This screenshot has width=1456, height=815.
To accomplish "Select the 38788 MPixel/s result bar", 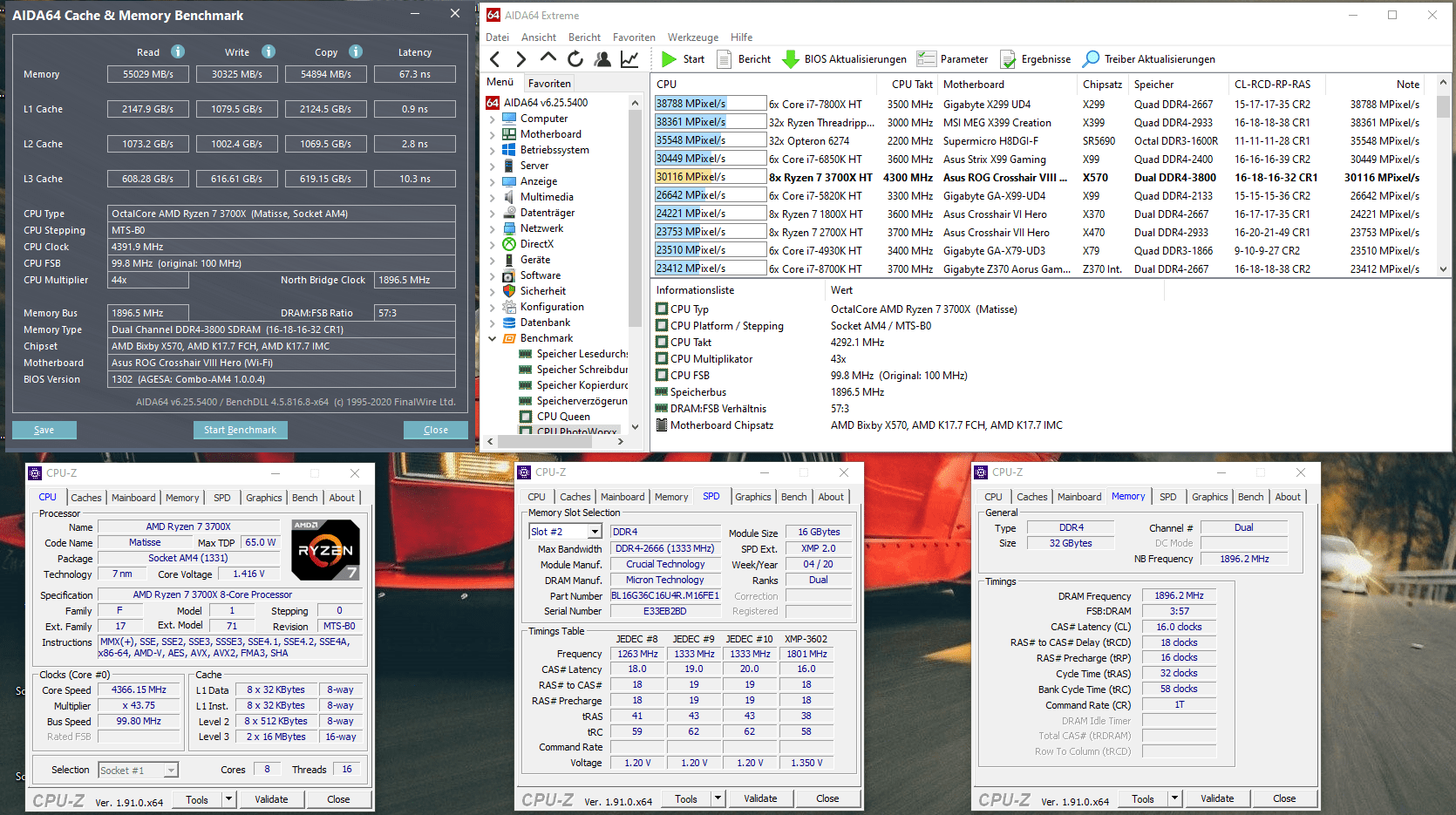I will (x=710, y=104).
